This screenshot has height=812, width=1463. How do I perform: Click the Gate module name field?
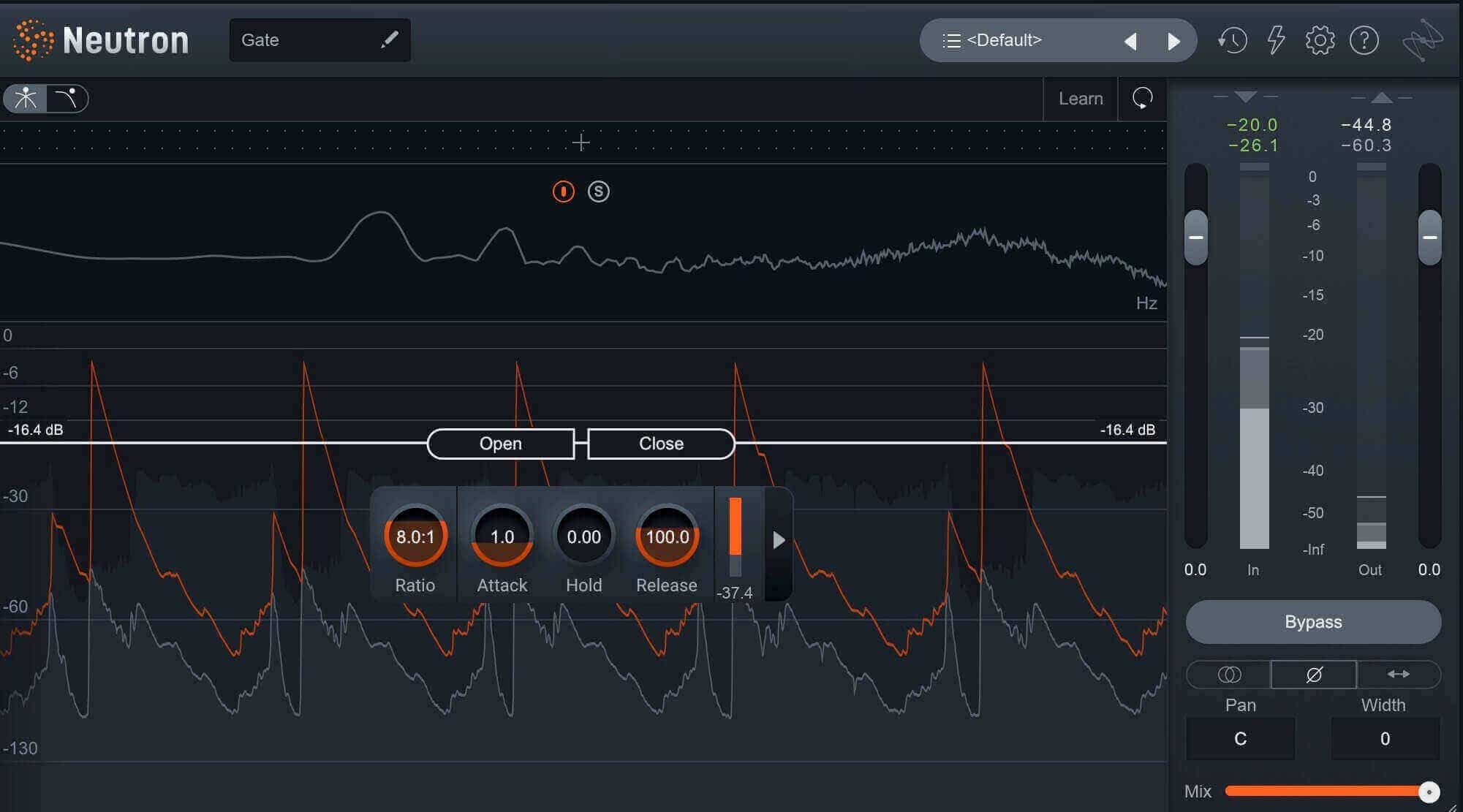(x=320, y=40)
